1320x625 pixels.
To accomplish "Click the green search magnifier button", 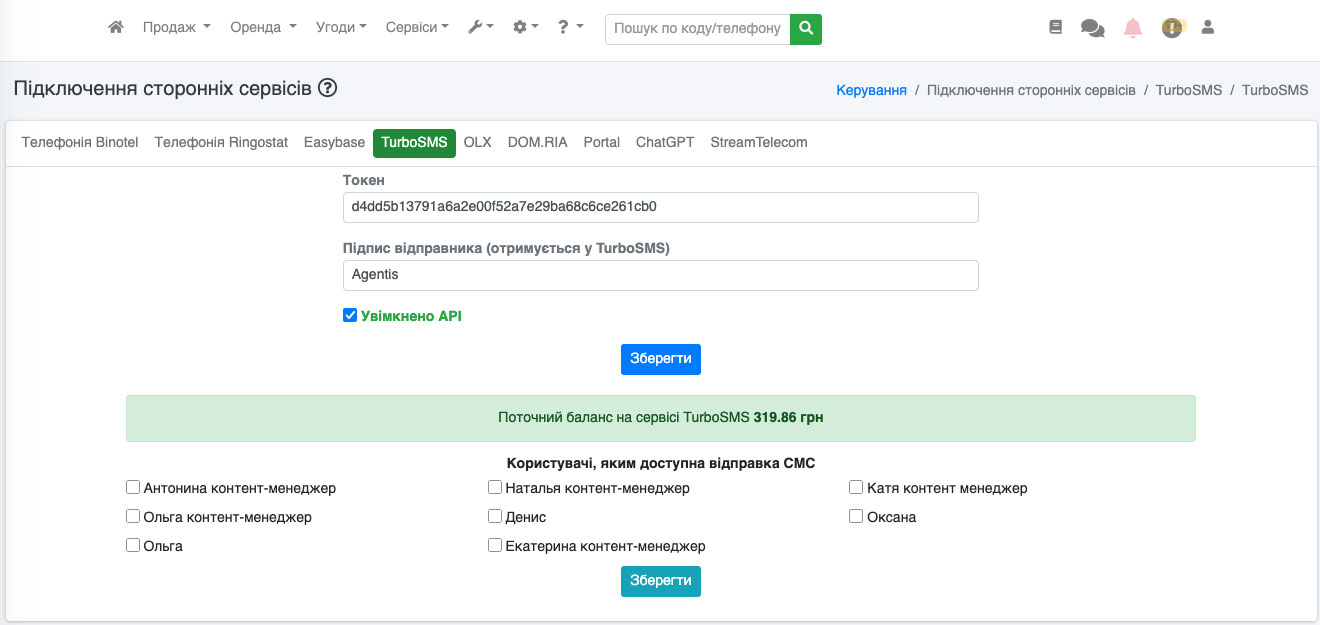I will pyautogui.click(x=805, y=29).
